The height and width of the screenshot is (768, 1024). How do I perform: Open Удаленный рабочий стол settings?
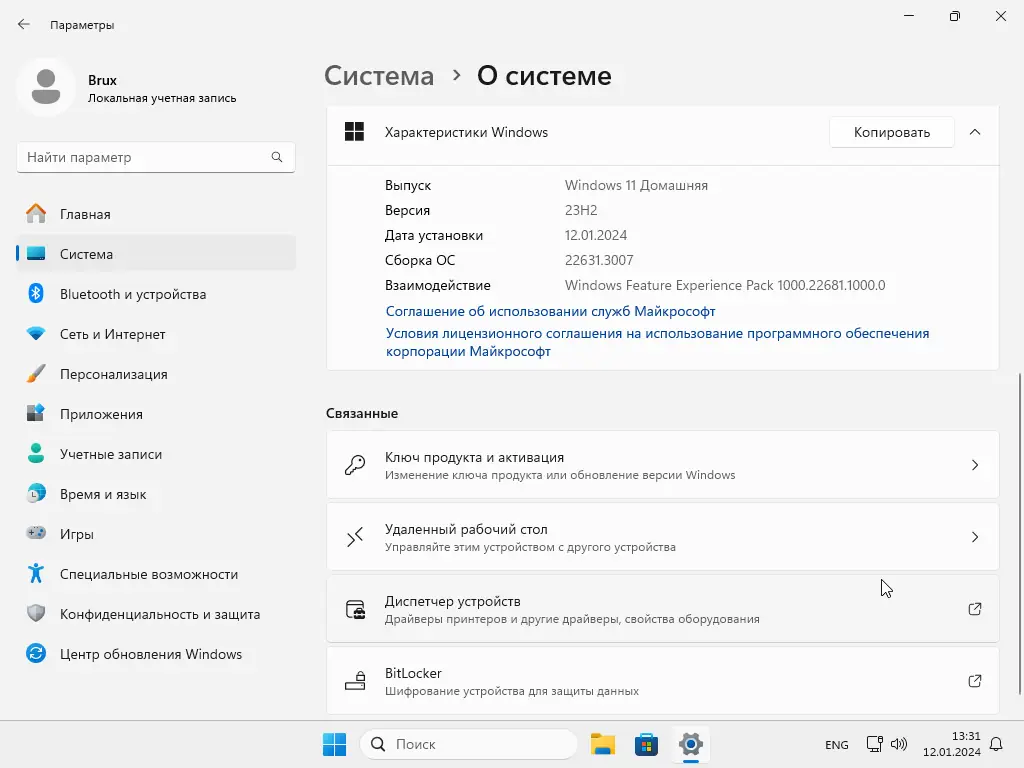click(x=662, y=537)
